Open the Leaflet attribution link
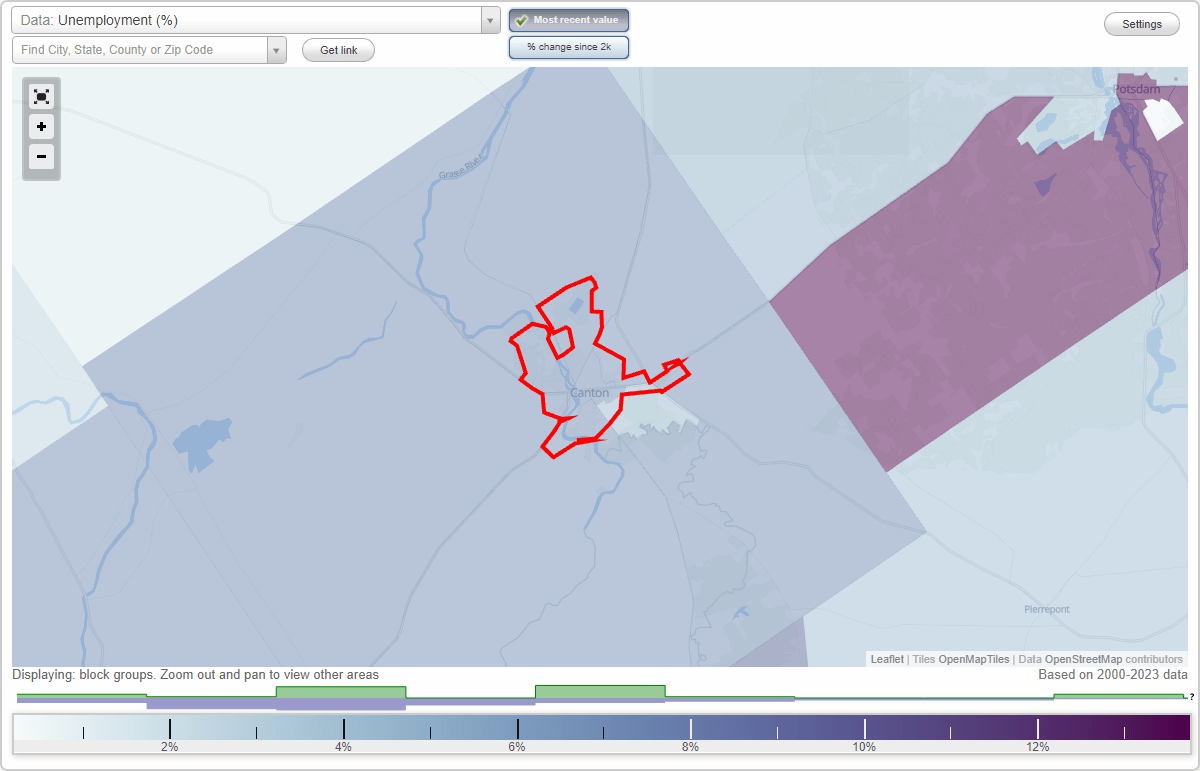 pyautogui.click(x=886, y=659)
